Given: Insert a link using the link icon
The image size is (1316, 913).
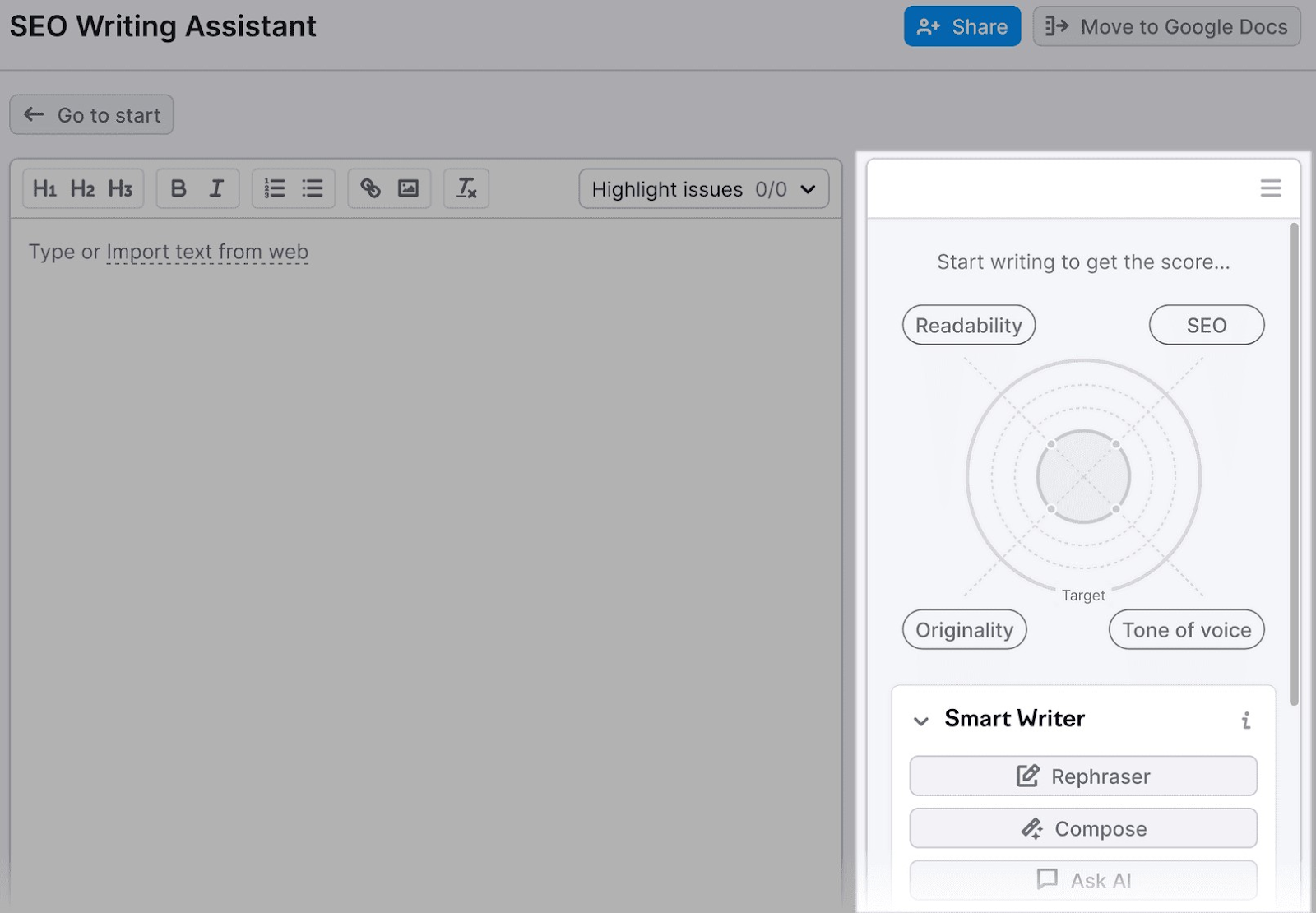Looking at the screenshot, I should (370, 188).
